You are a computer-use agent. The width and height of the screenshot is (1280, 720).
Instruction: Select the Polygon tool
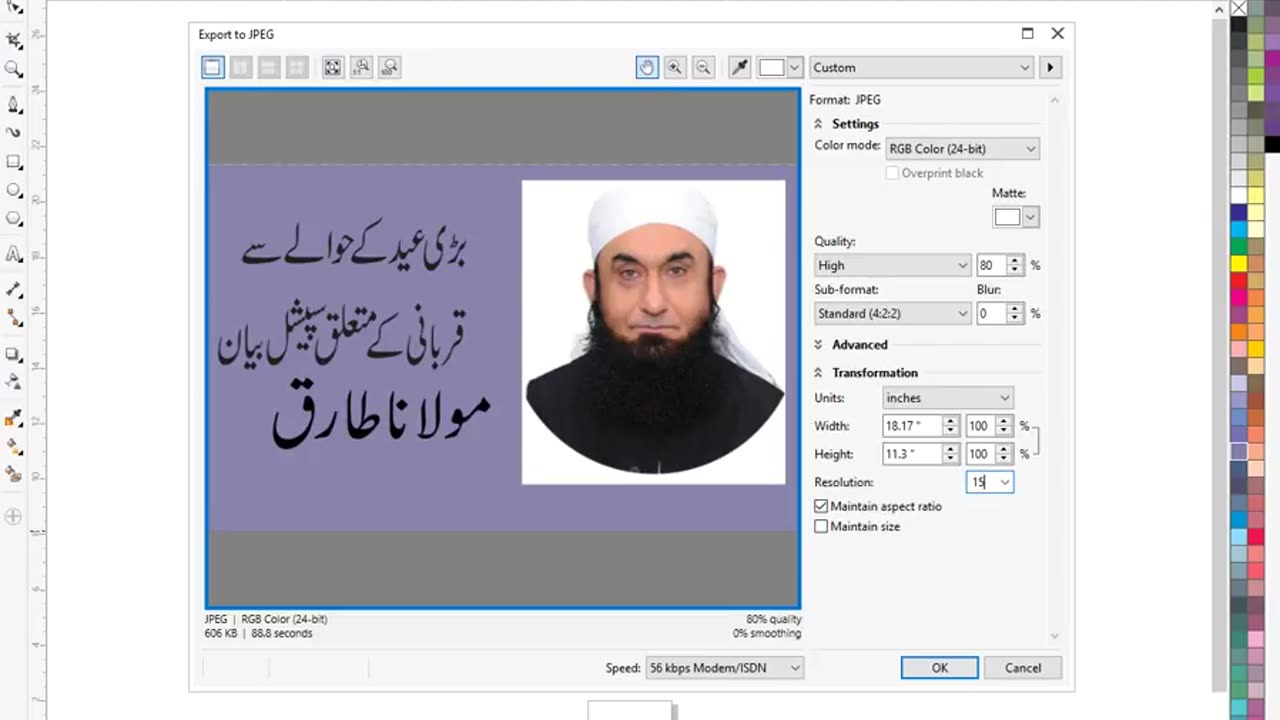(14, 218)
